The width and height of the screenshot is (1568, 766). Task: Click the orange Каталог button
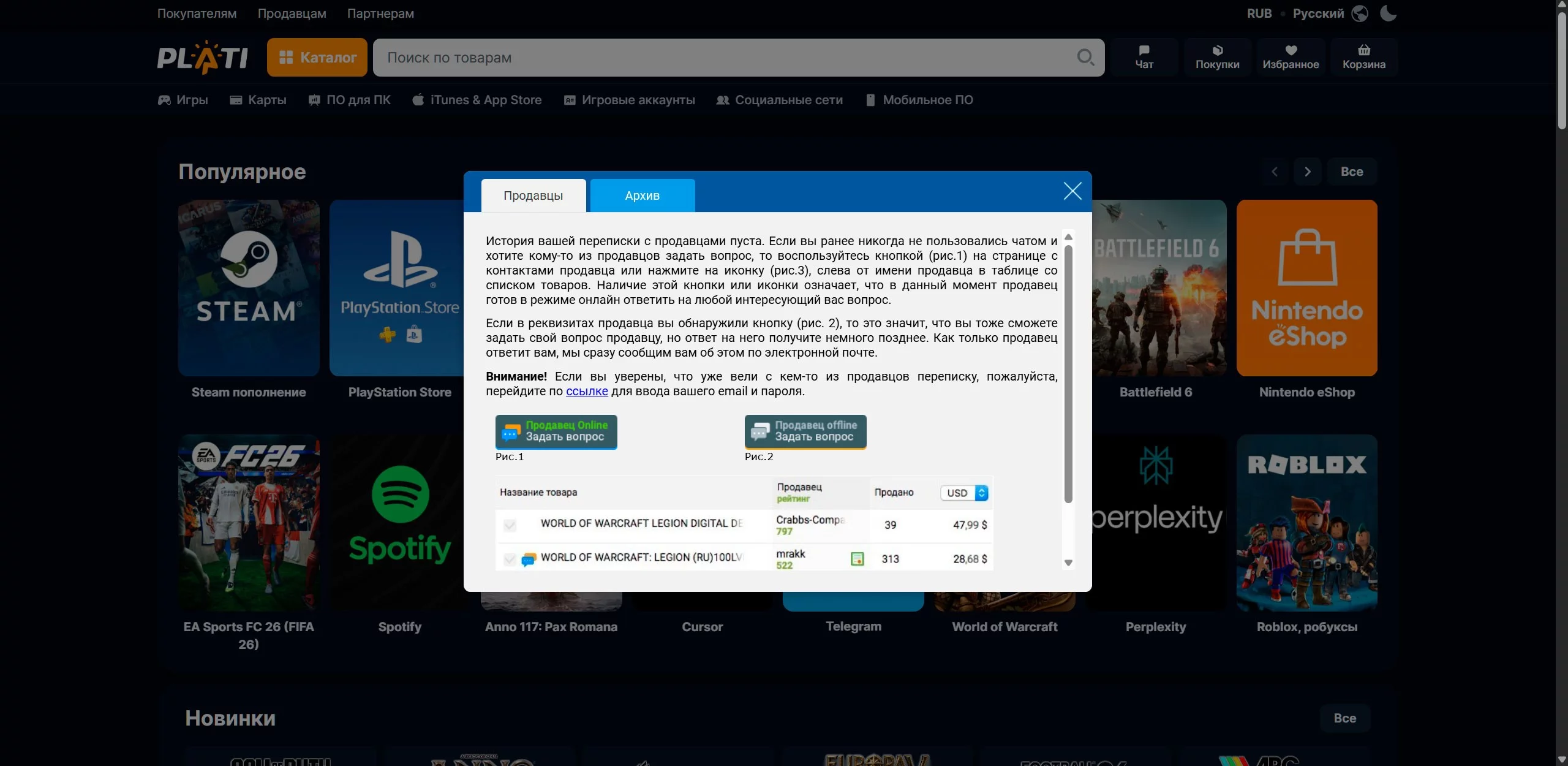point(317,58)
